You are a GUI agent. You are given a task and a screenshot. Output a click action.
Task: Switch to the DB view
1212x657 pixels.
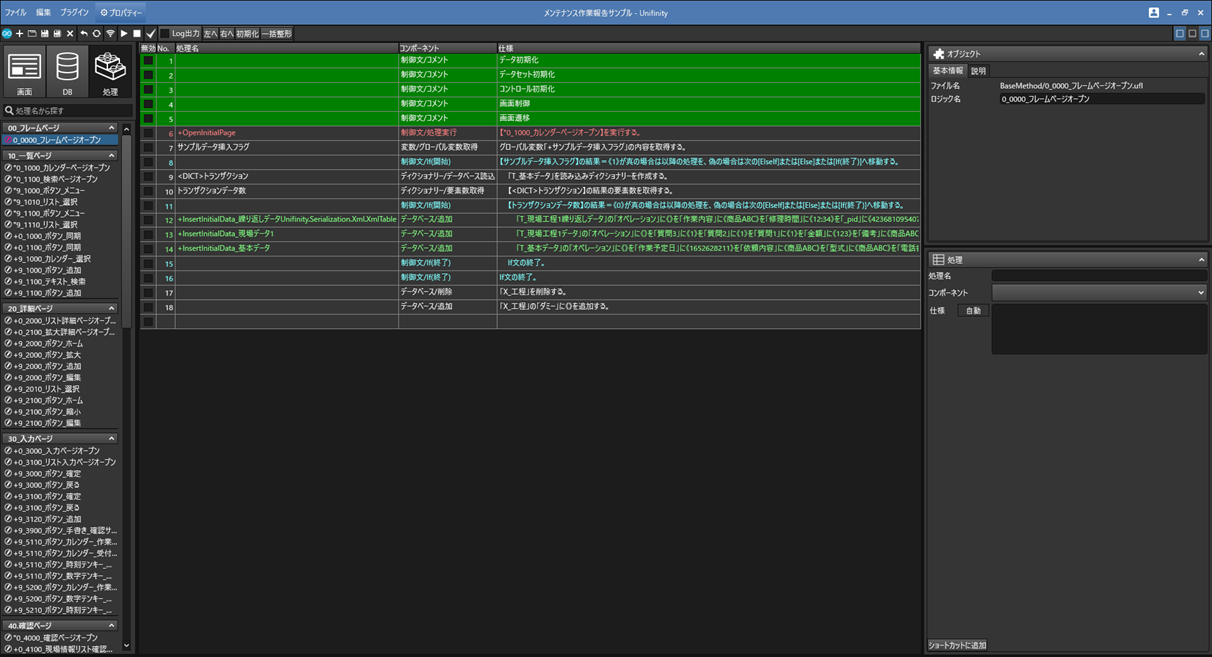(67, 72)
